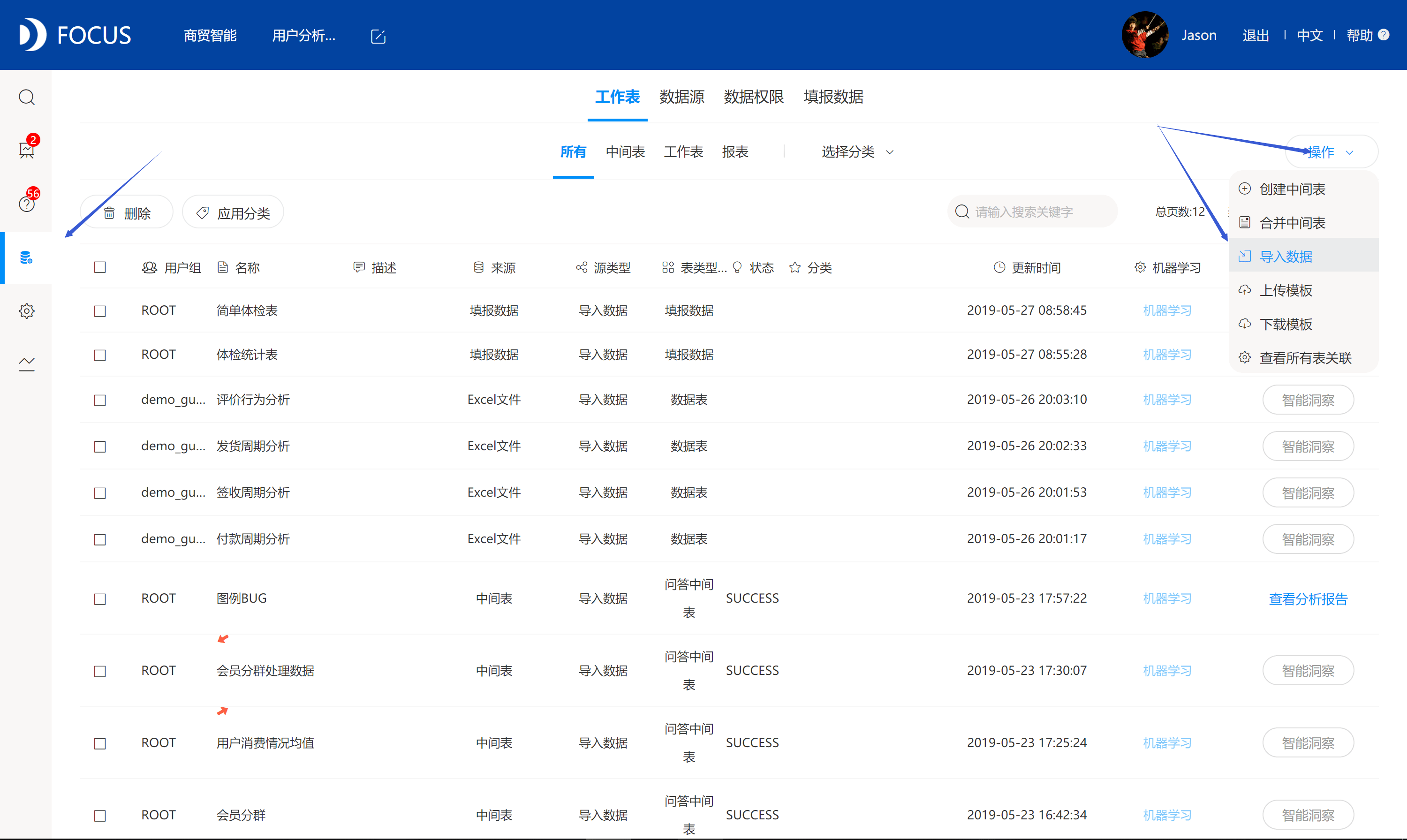Click the FOCUS logo
Screen dimensions: 1407x840
tap(75, 35)
